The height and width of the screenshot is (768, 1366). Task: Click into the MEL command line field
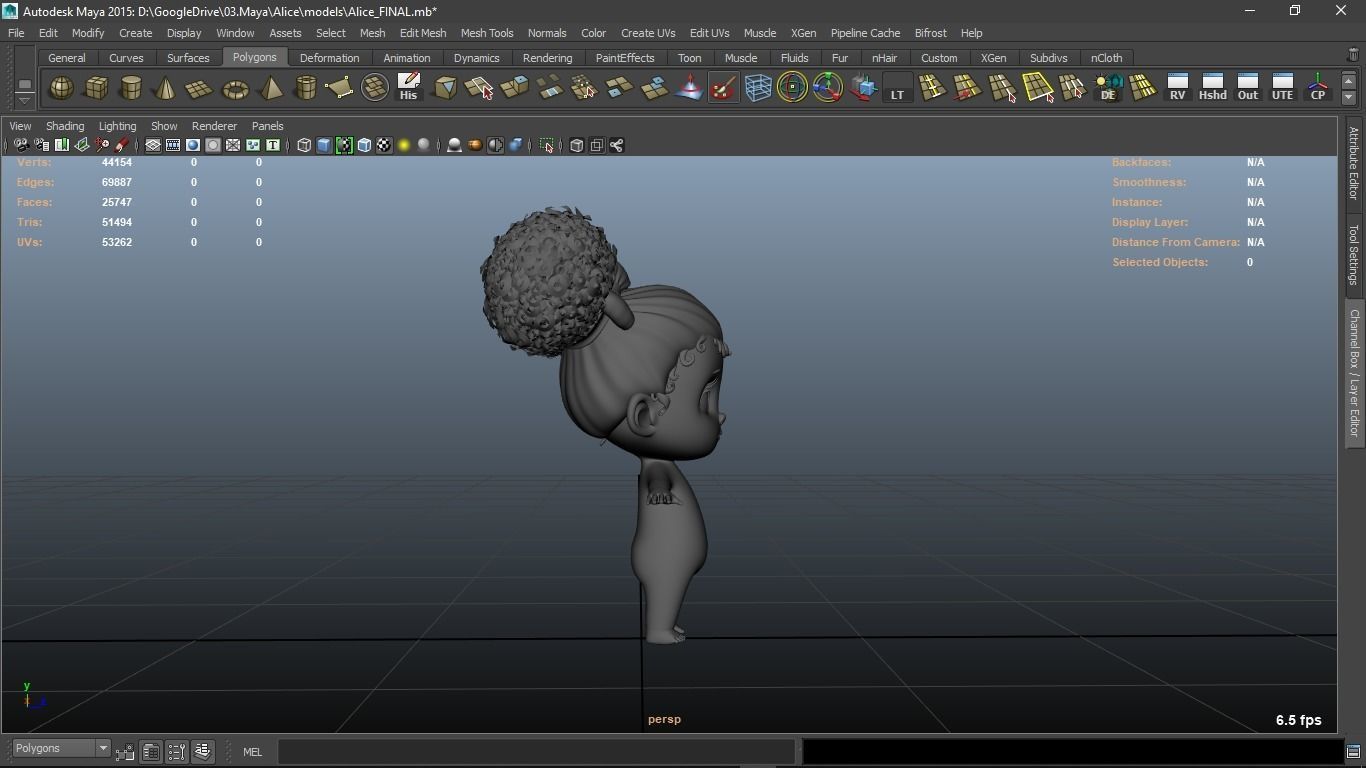point(536,752)
